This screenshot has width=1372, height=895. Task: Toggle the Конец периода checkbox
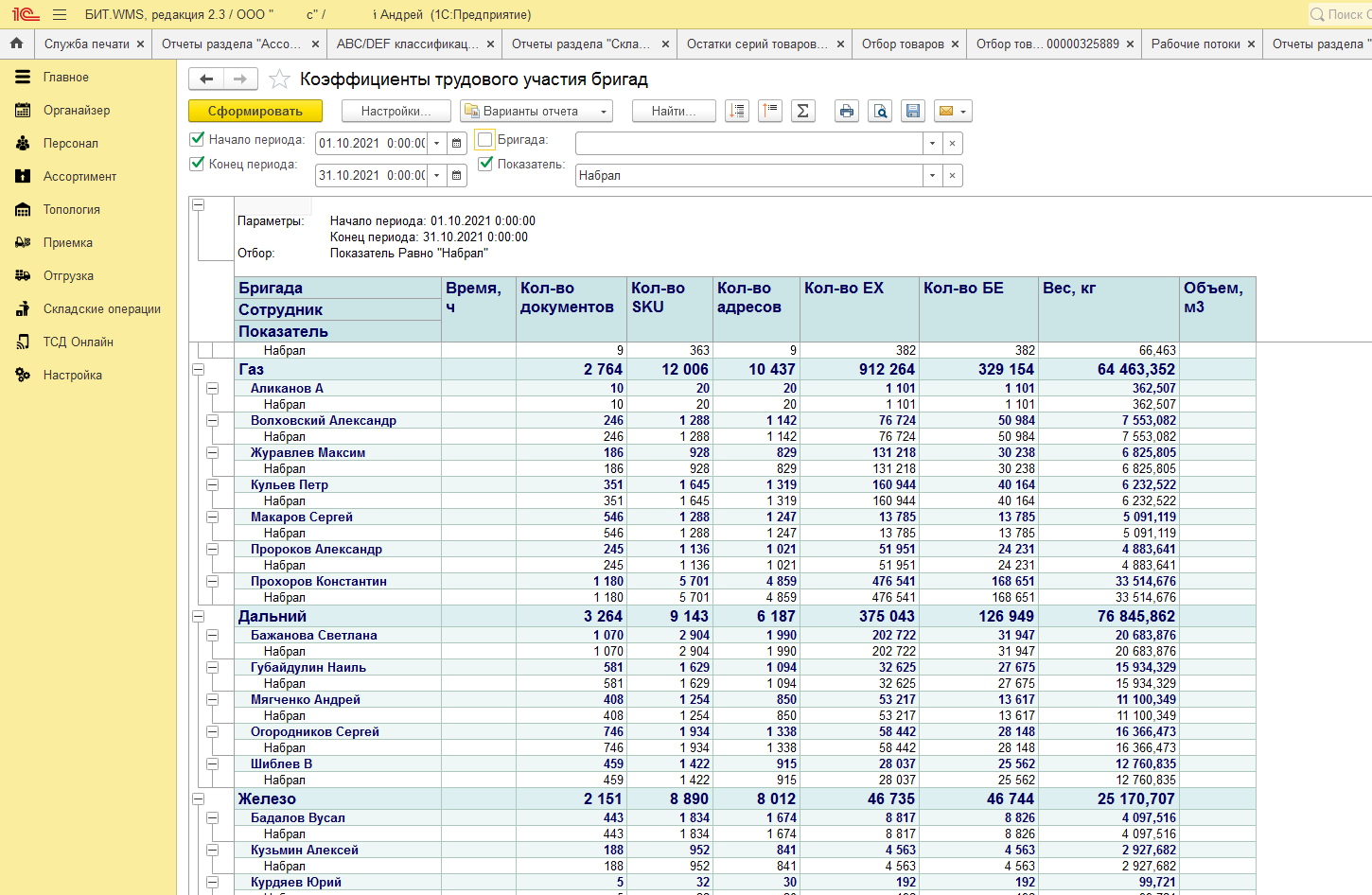click(198, 164)
